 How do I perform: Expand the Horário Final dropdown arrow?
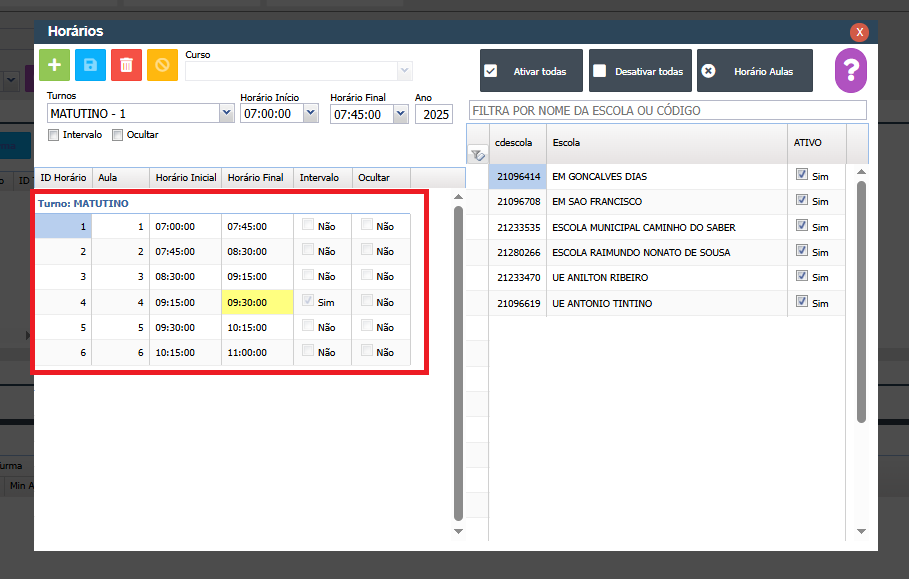(401, 114)
